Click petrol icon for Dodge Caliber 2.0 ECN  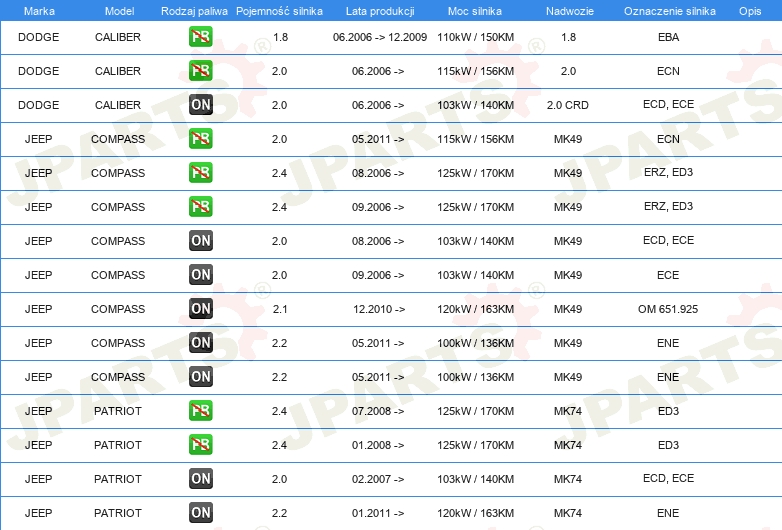[200, 71]
